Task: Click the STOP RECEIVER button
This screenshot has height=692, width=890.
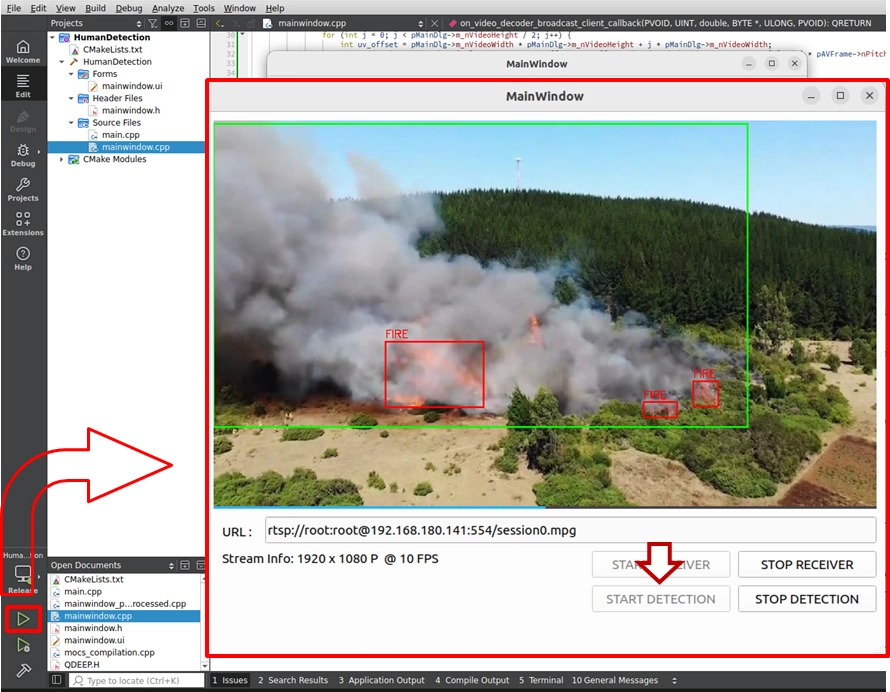Action: click(807, 565)
